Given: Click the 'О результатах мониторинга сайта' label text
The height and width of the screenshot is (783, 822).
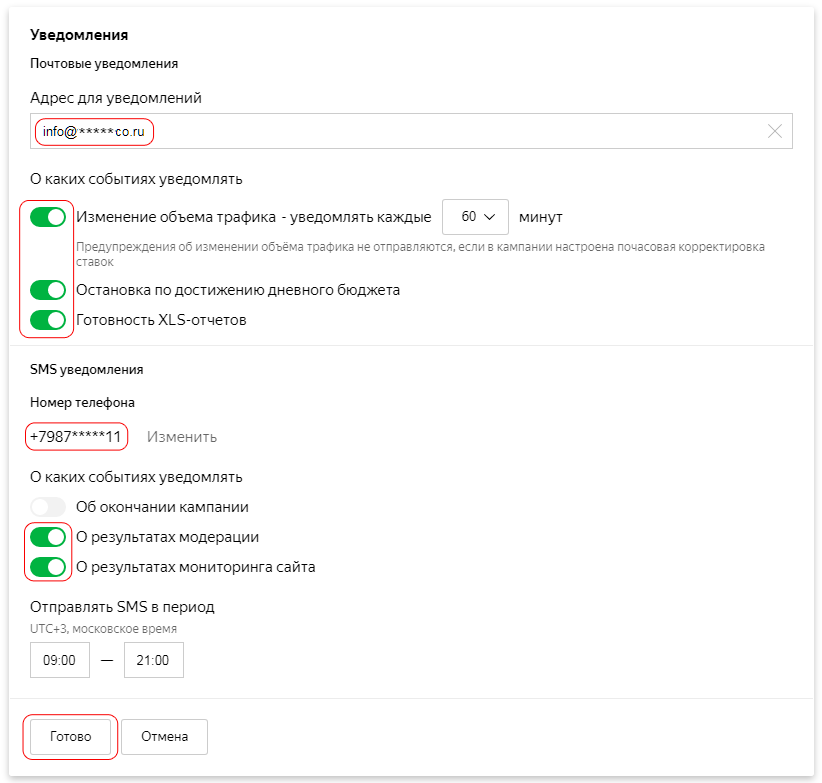Looking at the screenshot, I should pyautogui.click(x=196, y=567).
